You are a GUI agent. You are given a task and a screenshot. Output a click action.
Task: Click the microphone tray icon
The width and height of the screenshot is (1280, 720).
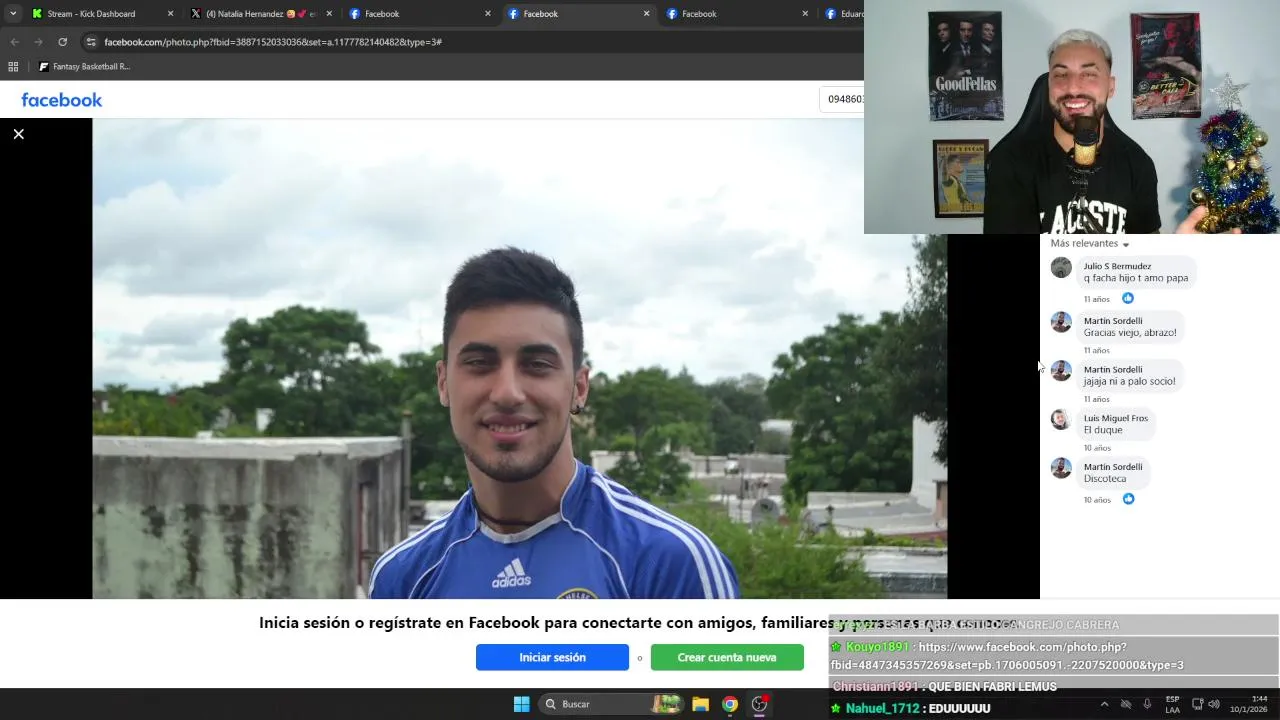pyautogui.click(x=1147, y=704)
